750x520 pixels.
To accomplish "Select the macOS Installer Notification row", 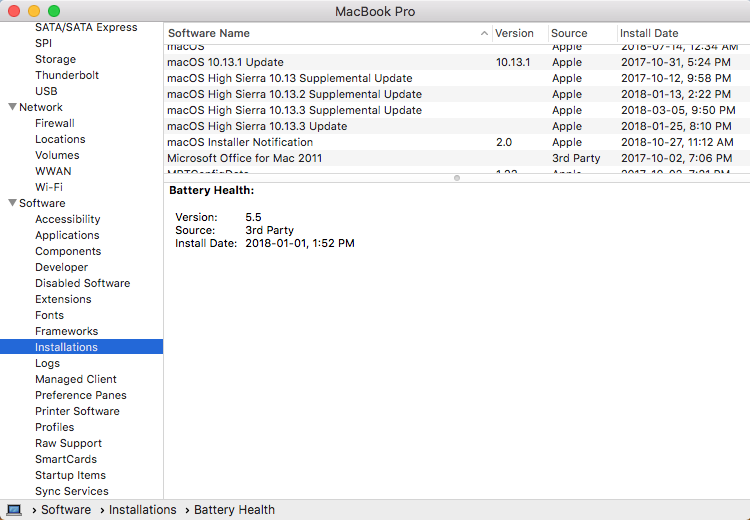I will (457, 142).
